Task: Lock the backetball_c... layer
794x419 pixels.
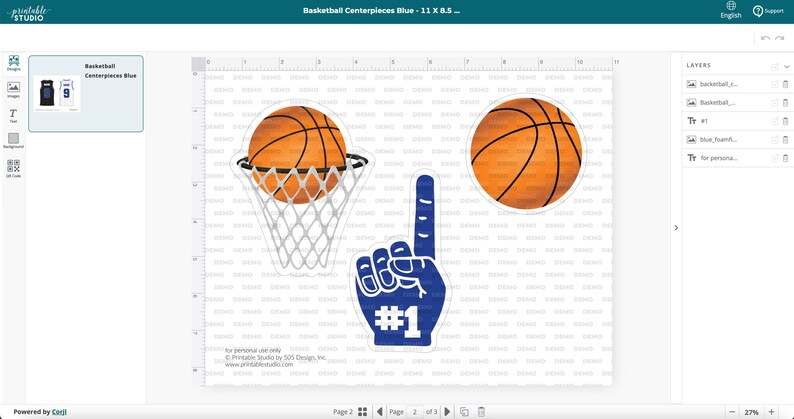Action: coord(775,84)
